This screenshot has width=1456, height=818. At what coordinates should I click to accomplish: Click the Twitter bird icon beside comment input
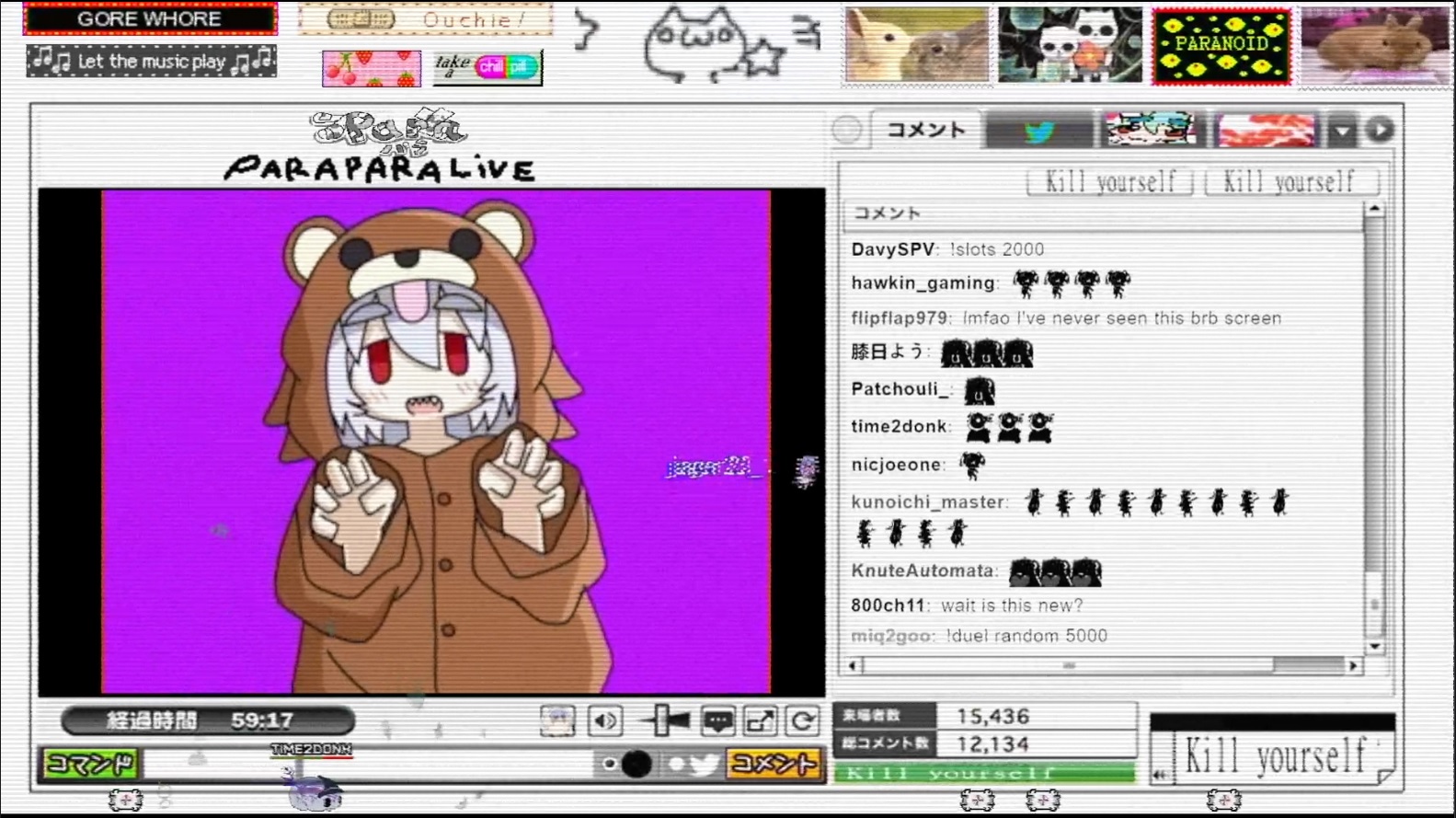[x=705, y=764]
